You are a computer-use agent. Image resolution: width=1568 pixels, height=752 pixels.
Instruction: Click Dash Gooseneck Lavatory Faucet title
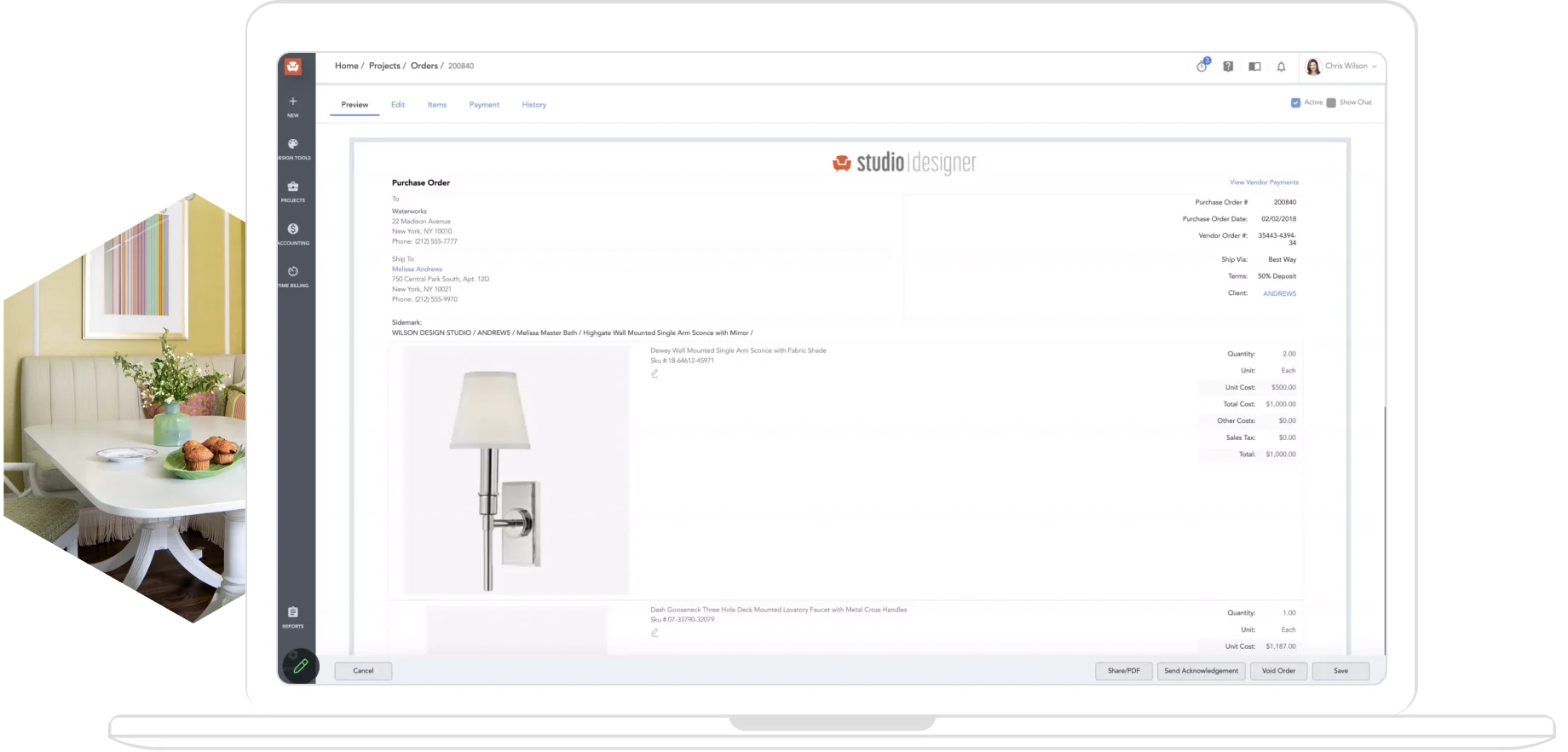pyautogui.click(x=778, y=610)
